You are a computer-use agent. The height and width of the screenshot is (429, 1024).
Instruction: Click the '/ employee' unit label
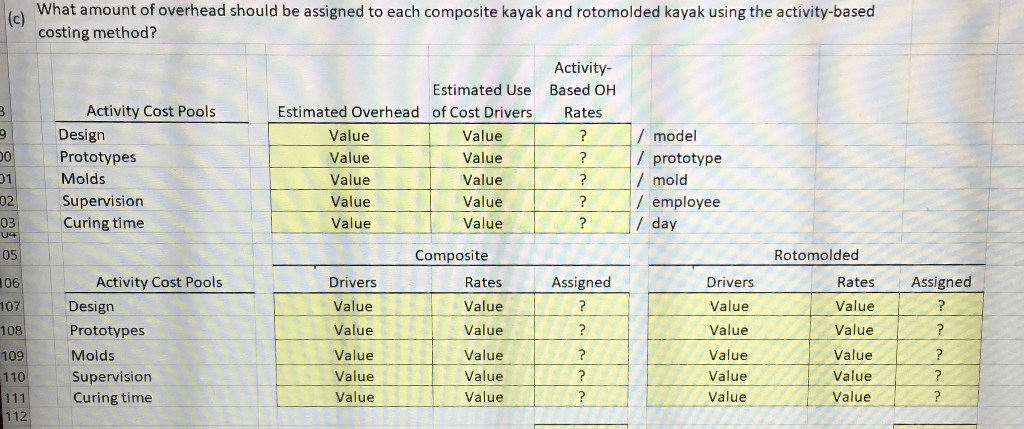[x=679, y=202]
